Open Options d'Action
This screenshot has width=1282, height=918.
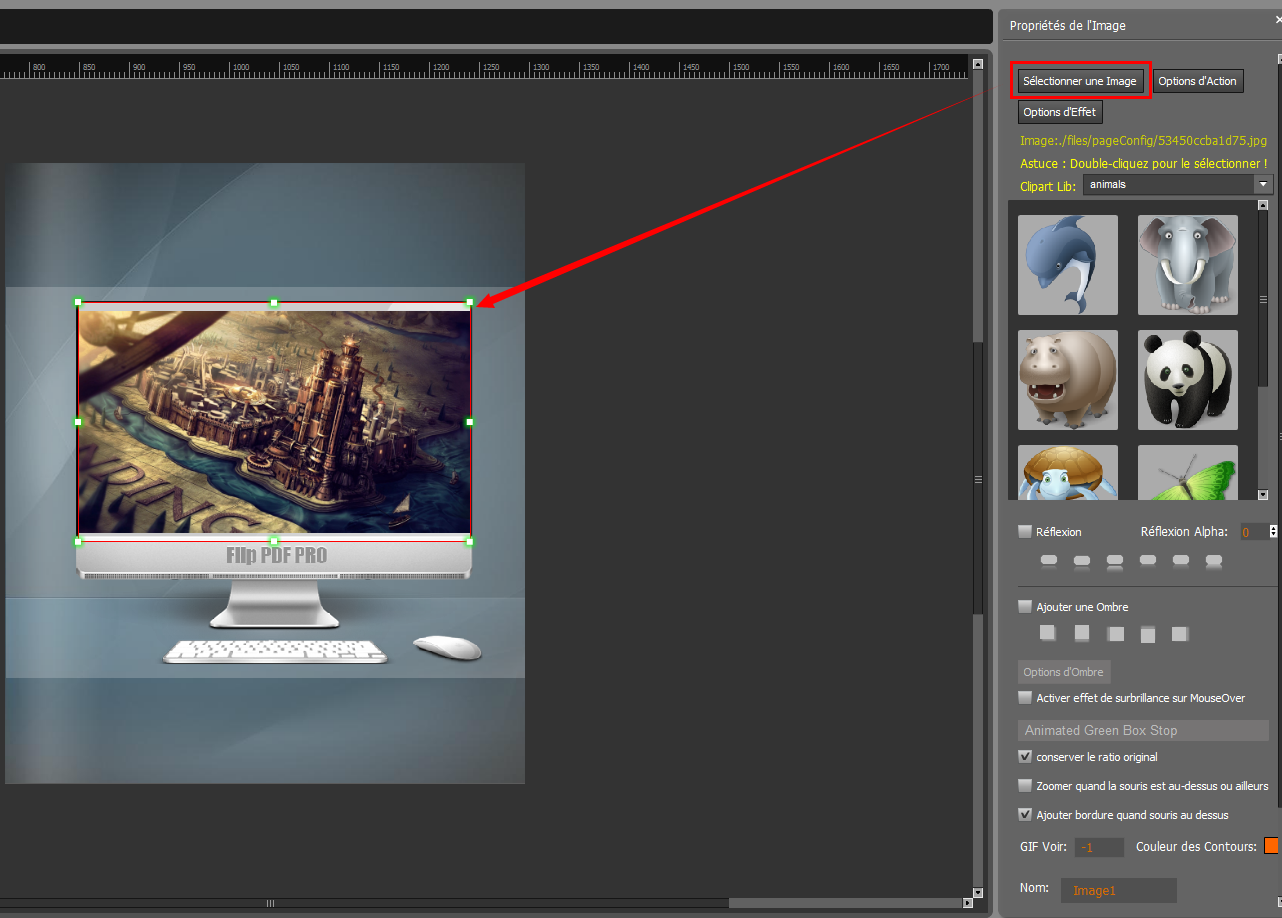tap(1198, 81)
